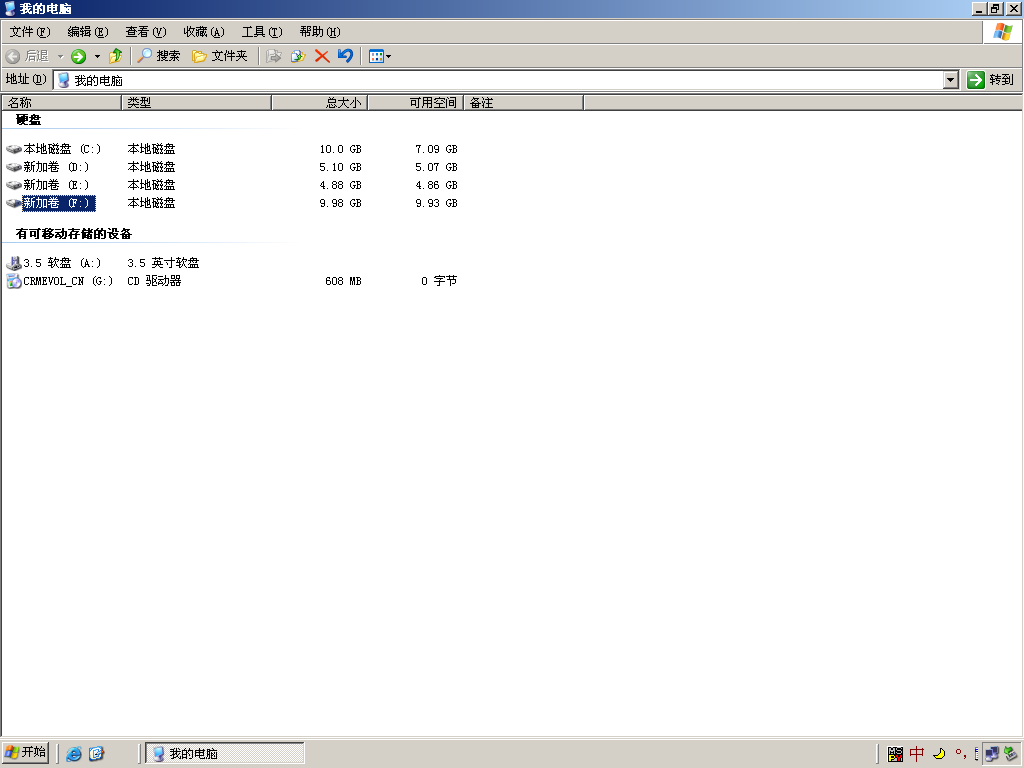Click the 硬盘 group header
The width and height of the screenshot is (1024, 768).
pos(28,120)
